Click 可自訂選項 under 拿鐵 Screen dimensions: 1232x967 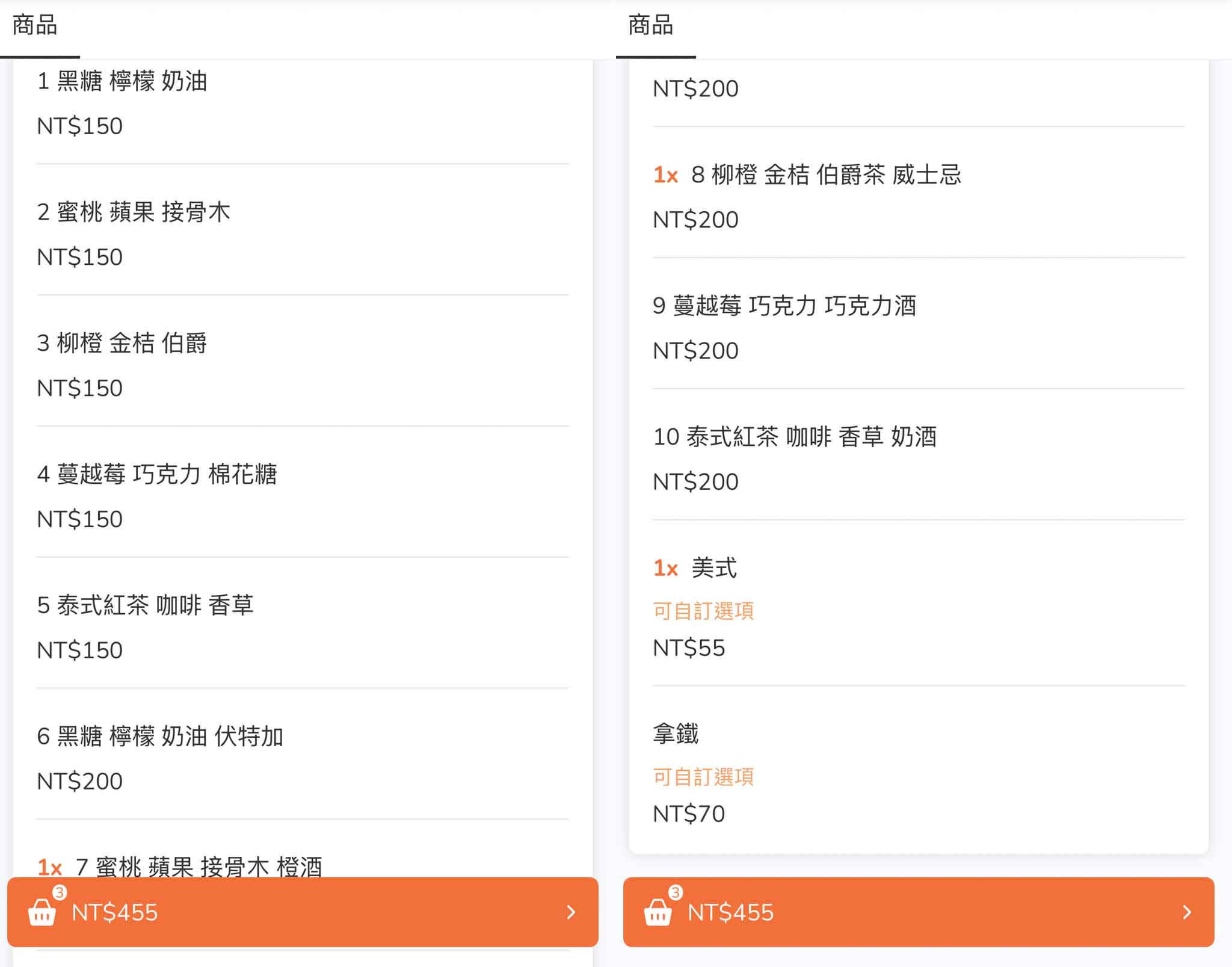tap(703, 777)
